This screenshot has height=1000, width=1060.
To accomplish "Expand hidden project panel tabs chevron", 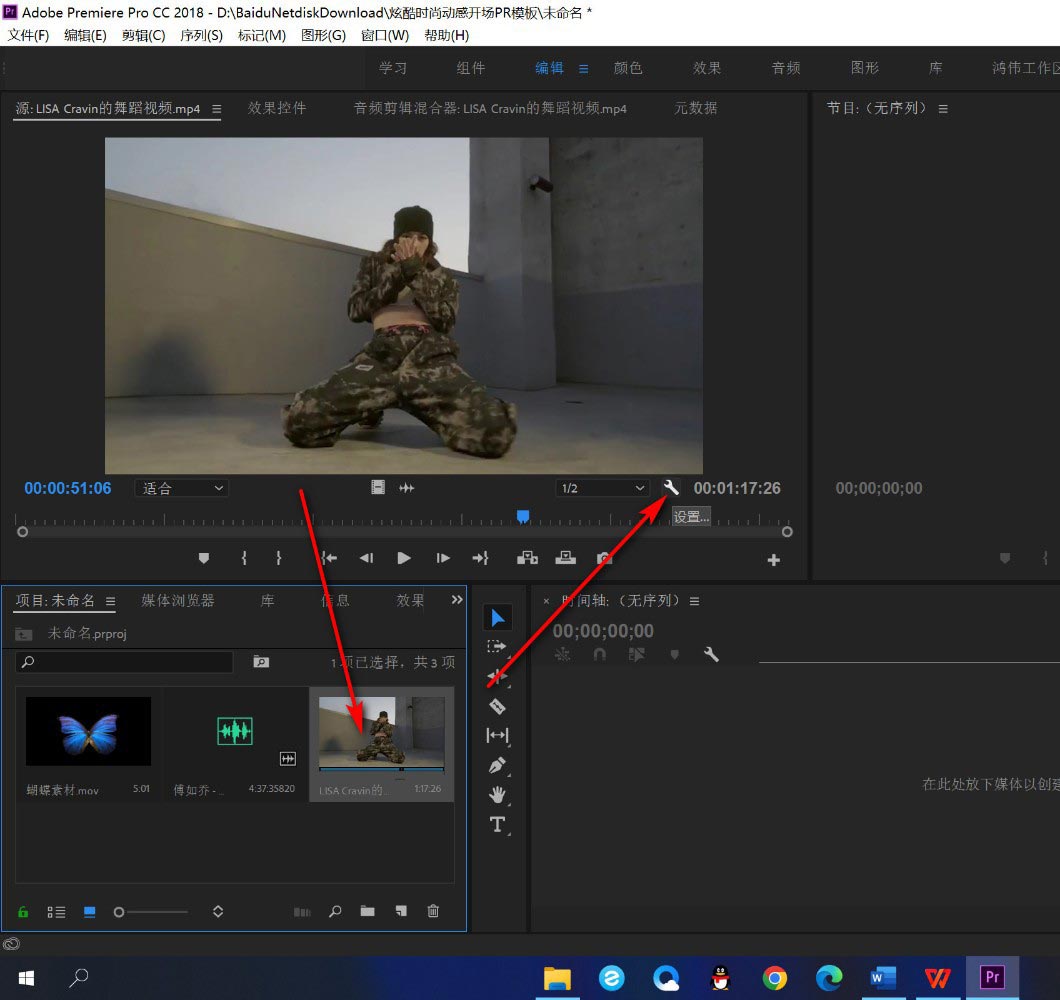I will click(457, 600).
